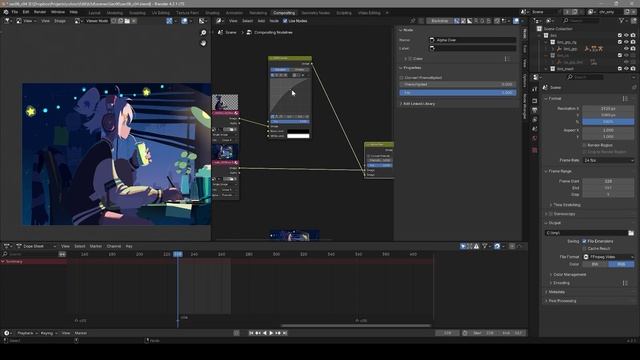The width and height of the screenshot is (640, 360).
Task: Open the File Format FFmpeg Video dropdown
Action: pyautogui.click(x=609, y=257)
